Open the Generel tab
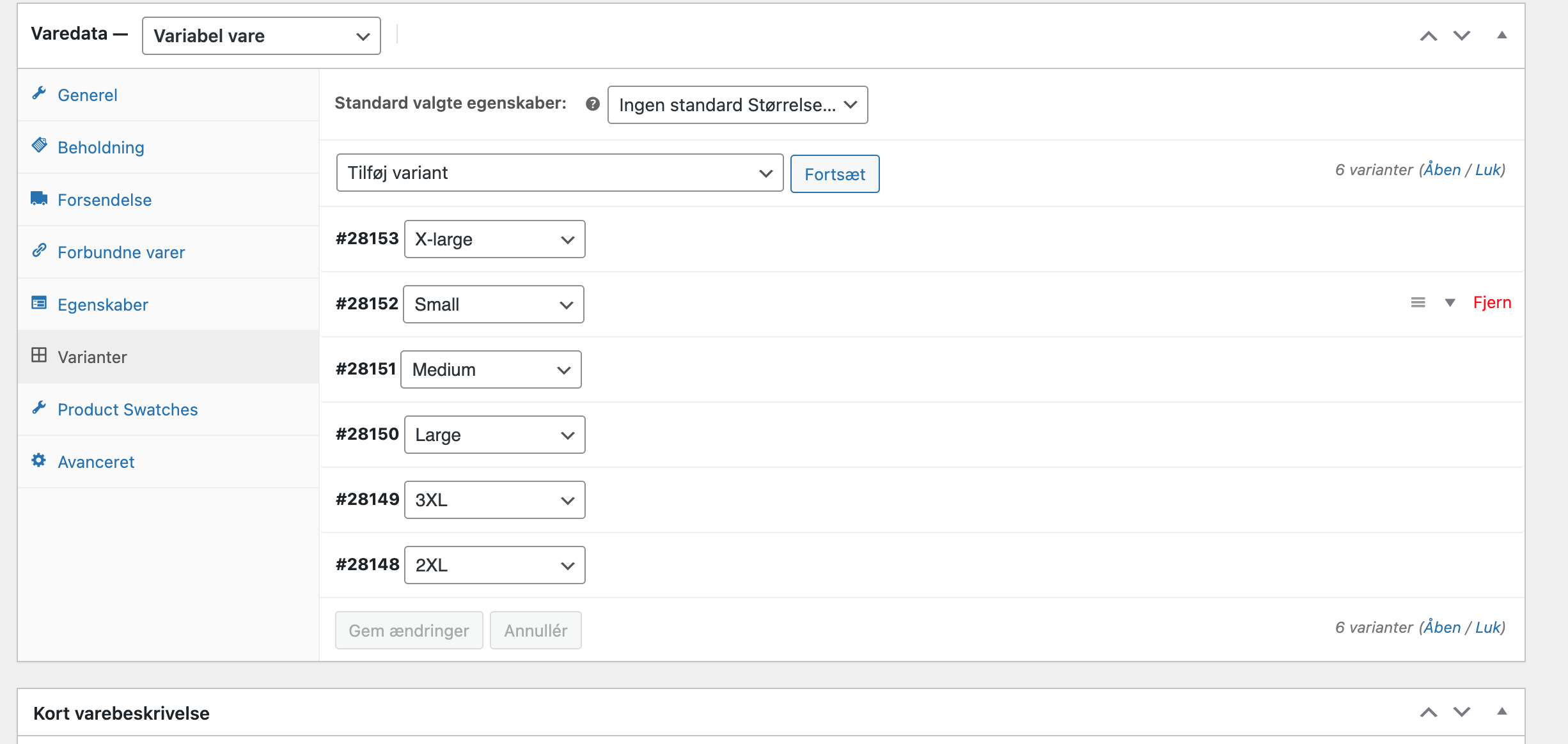 coord(87,95)
